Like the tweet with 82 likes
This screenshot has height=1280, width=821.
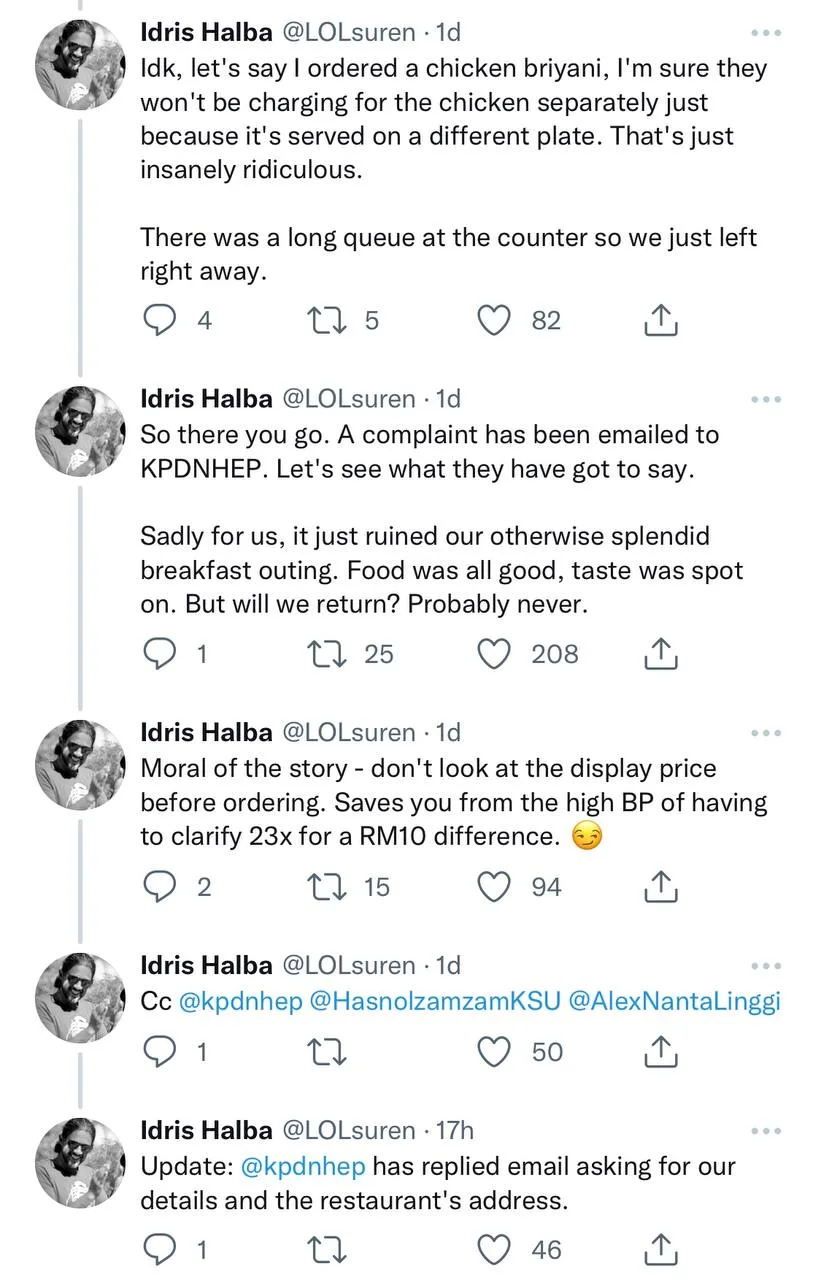point(493,321)
